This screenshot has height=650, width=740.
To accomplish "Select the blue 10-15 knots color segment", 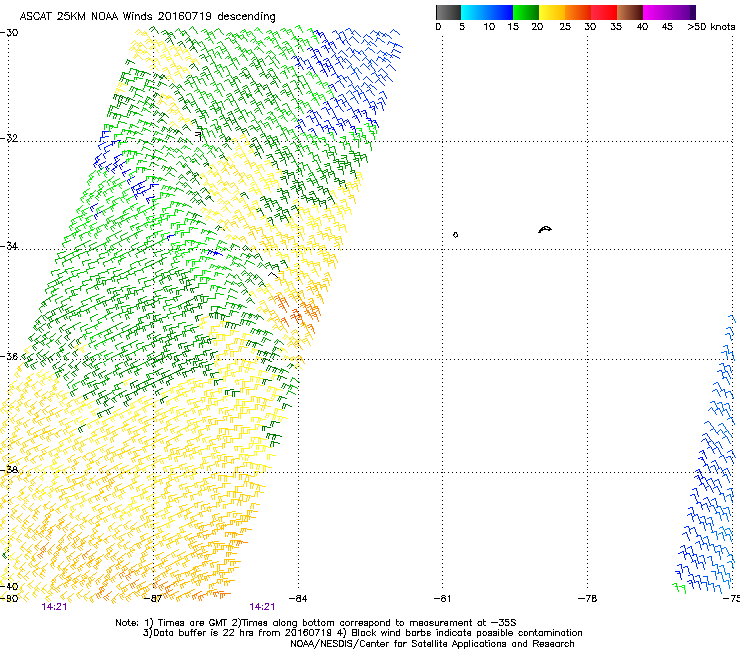I will click(x=500, y=12).
